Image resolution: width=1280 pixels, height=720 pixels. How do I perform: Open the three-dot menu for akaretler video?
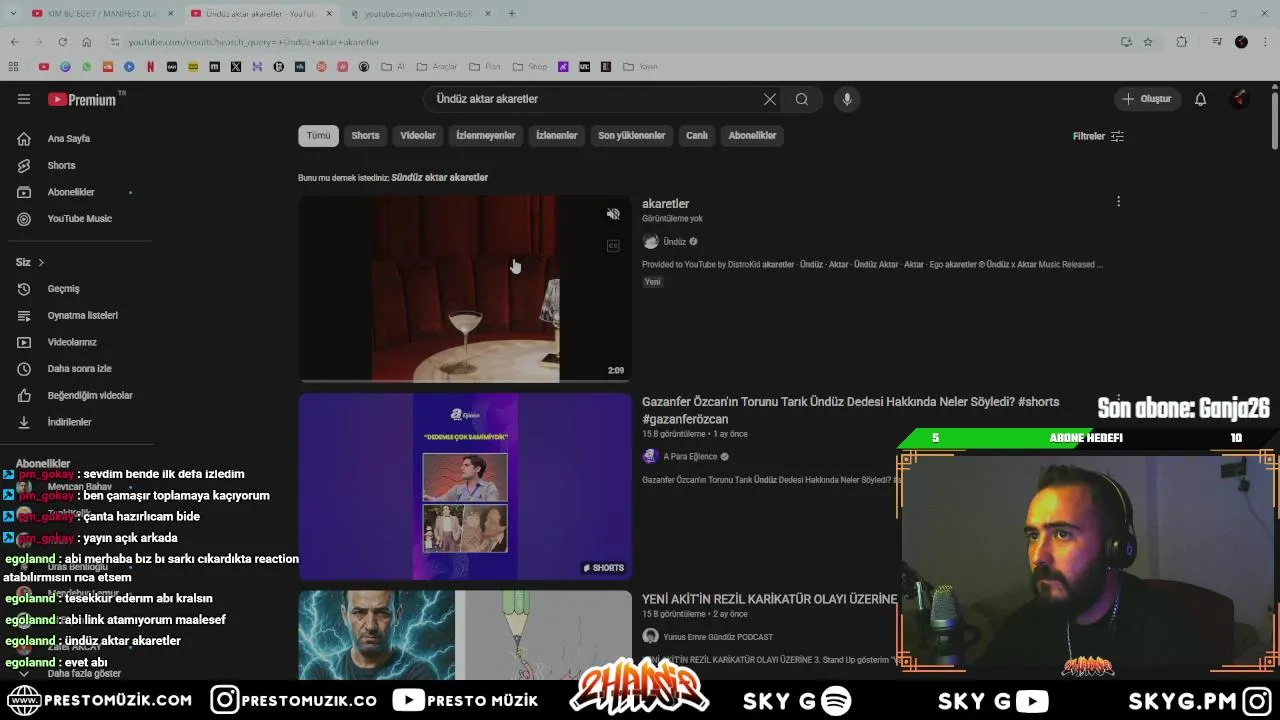coord(1118,202)
